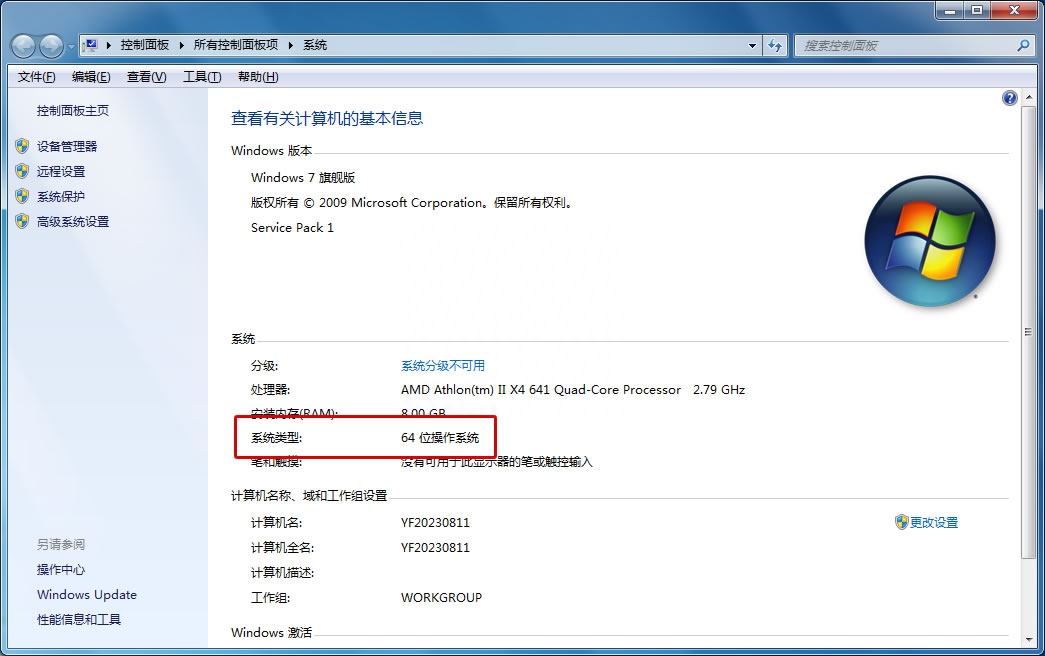Expand the address bar dropdown arrow
Screen dimensions: 1045x656
click(x=753, y=45)
